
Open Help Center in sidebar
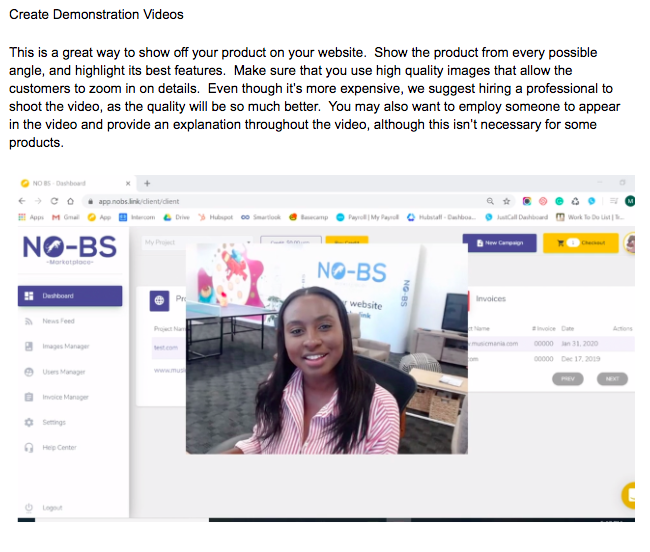pos(58,447)
